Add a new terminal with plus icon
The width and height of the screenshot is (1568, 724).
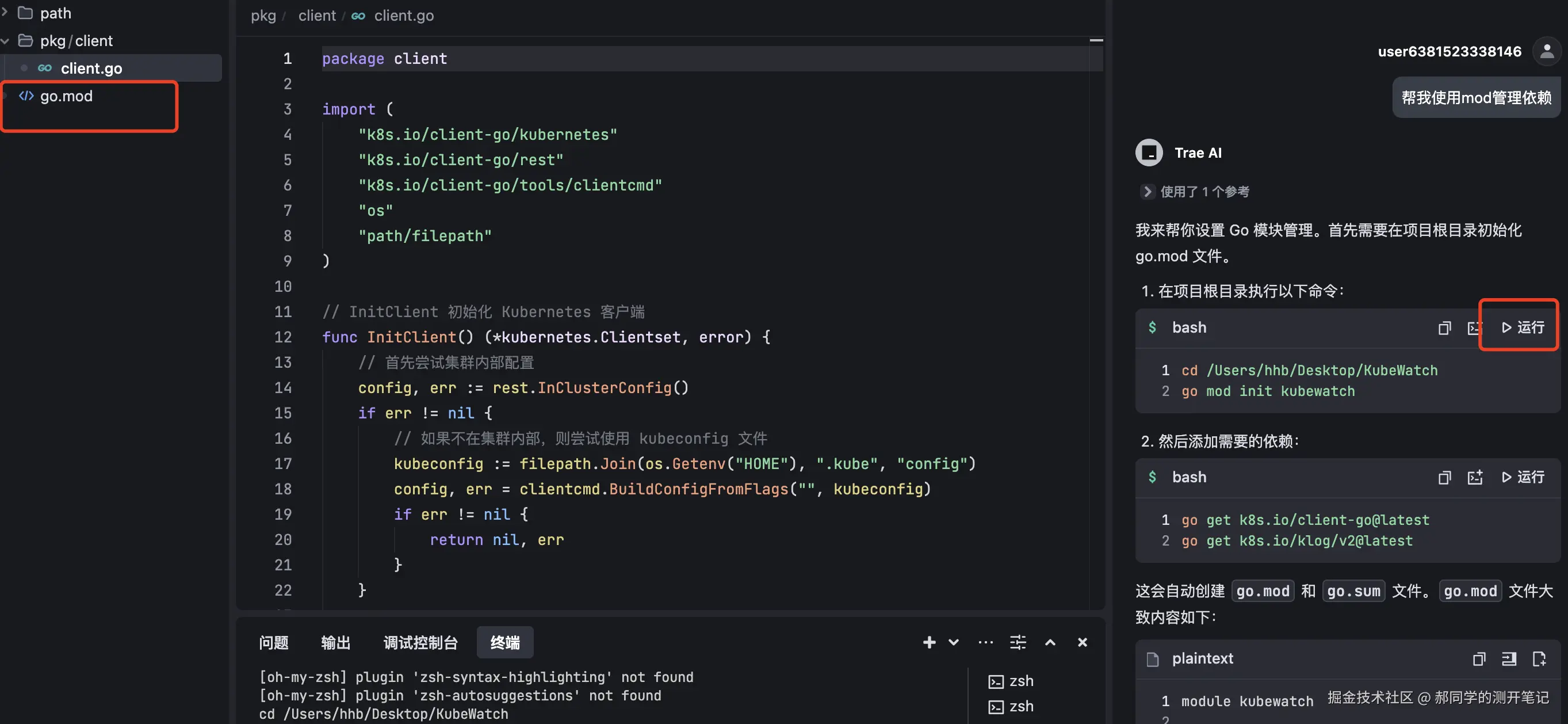point(929,642)
